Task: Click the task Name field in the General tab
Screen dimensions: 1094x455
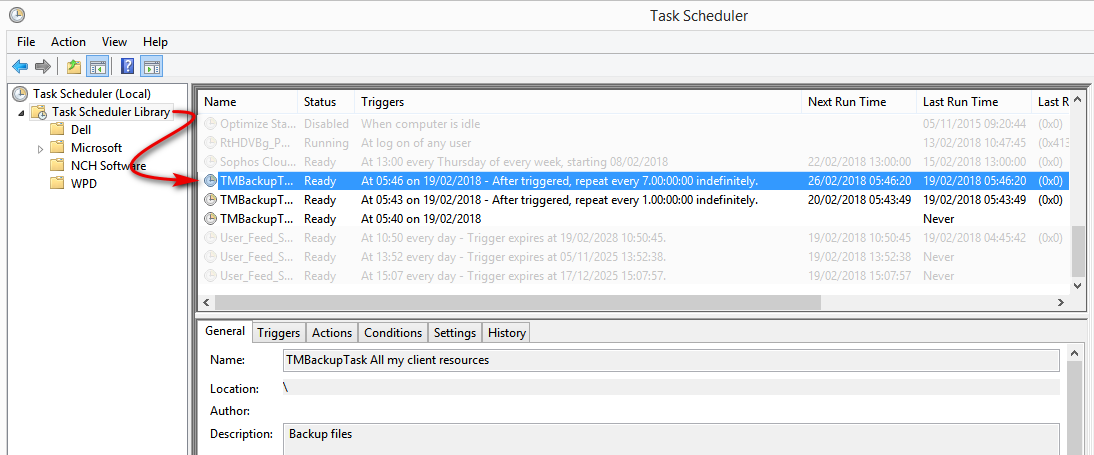Action: 672,361
